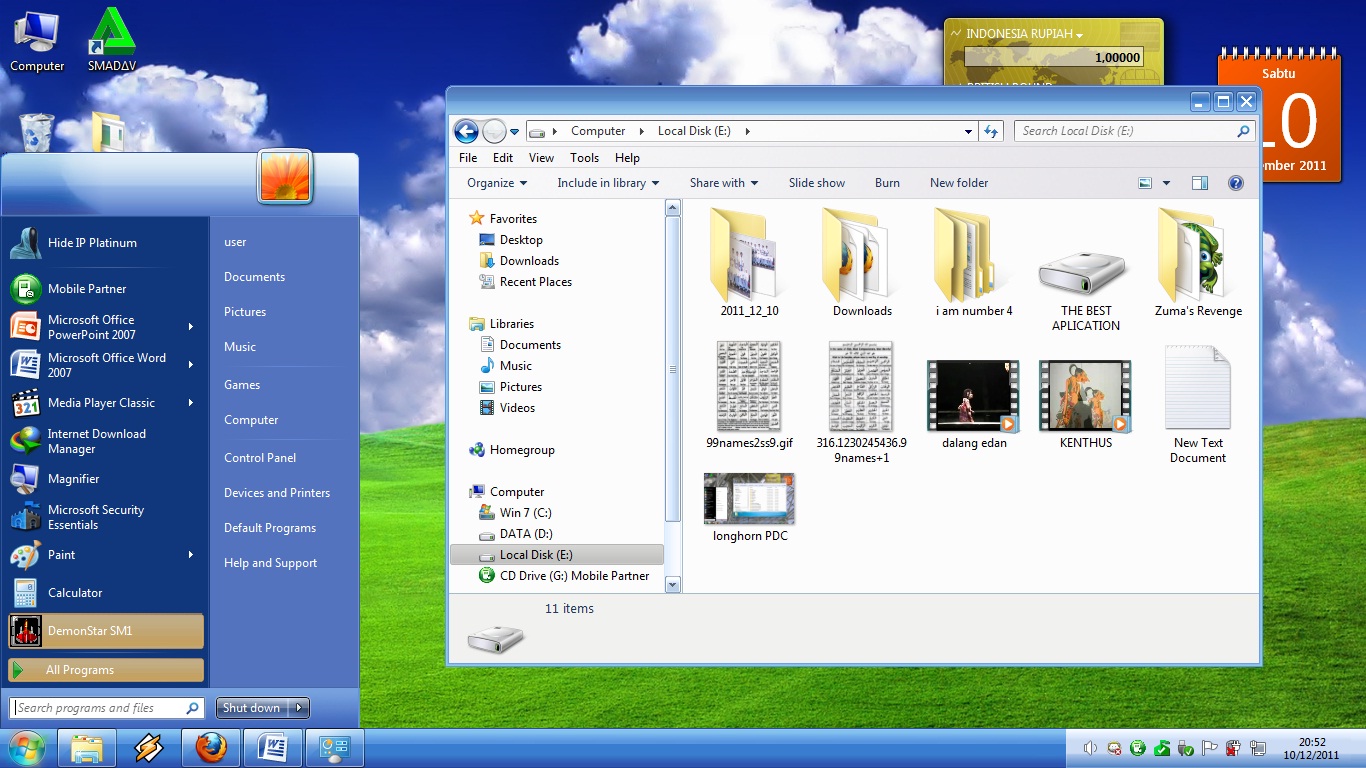The width and height of the screenshot is (1366, 768).
Task: Expand address bar history dropdown
Action: [x=968, y=131]
